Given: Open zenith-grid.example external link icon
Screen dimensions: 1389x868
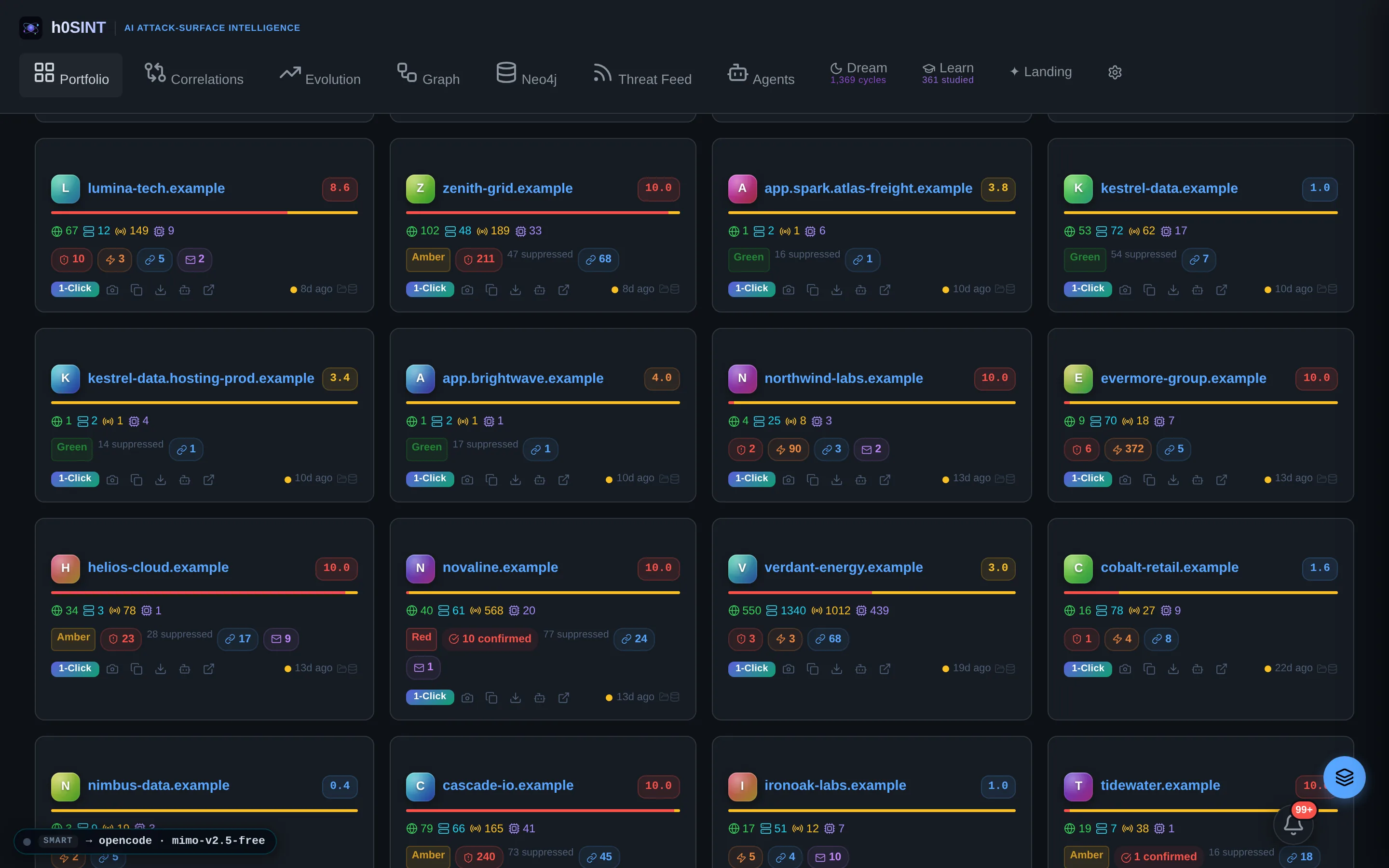Looking at the screenshot, I should click(x=564, y=290).
